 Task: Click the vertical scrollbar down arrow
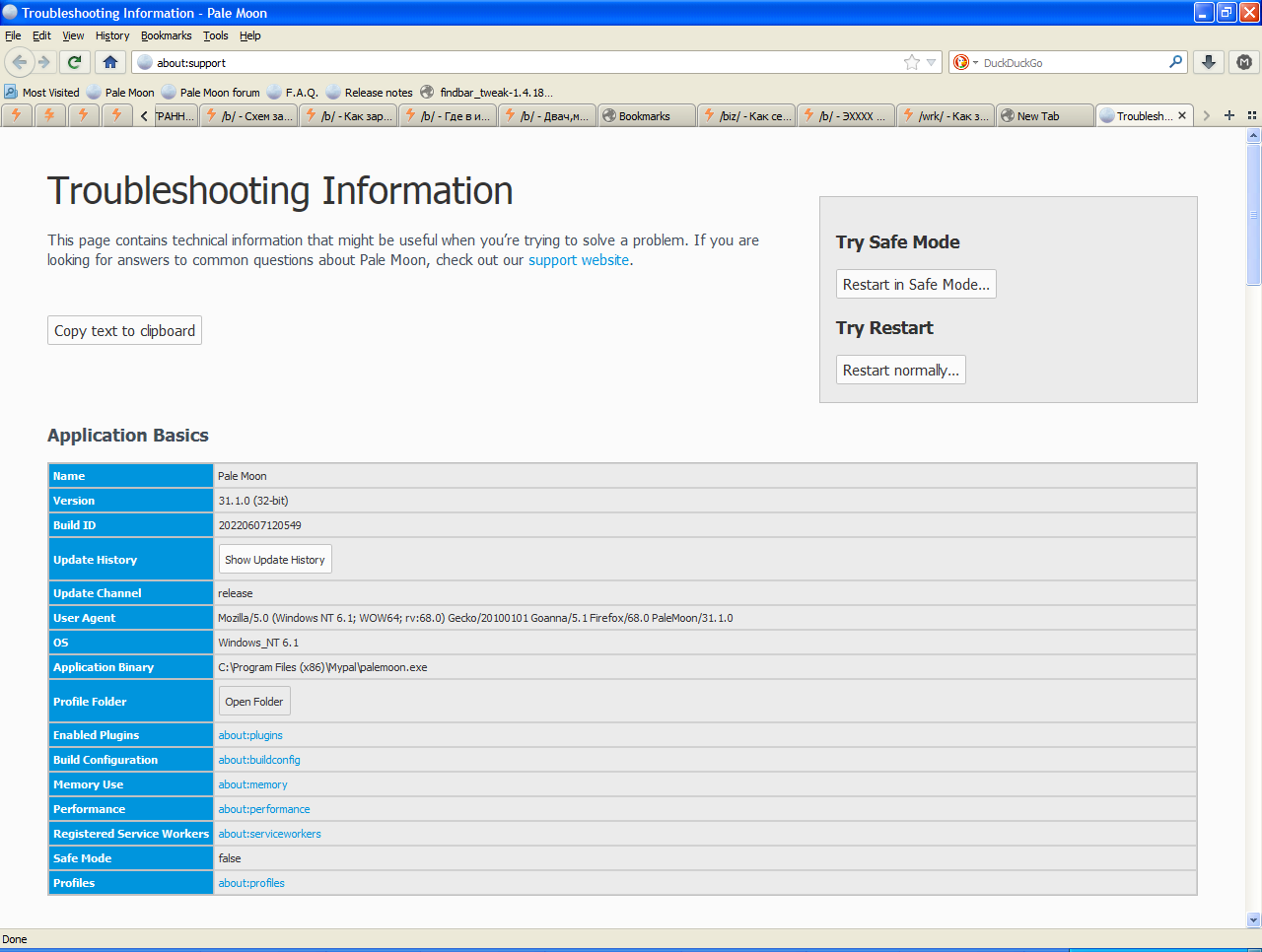(x=1254, y=919)
